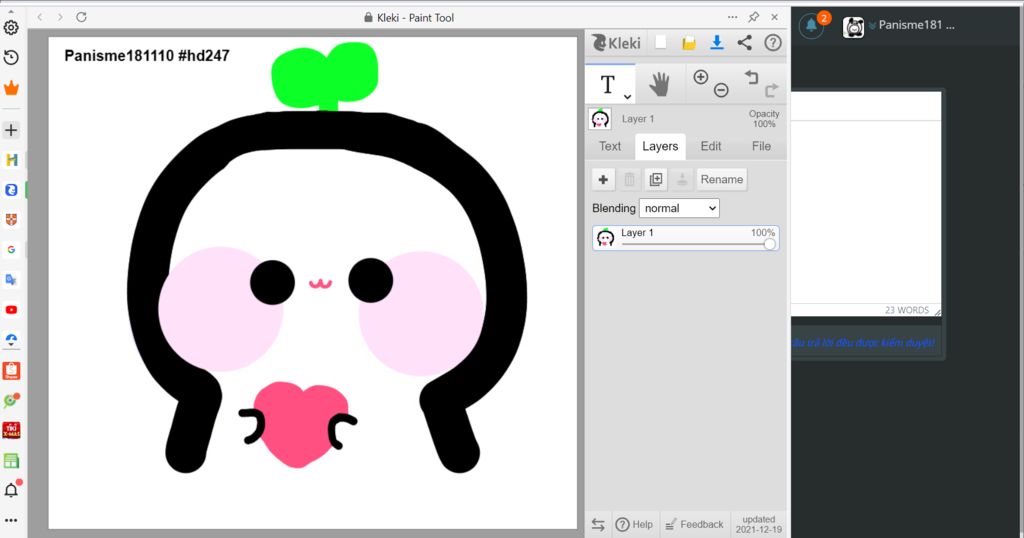Rename the selected layer
Screen dimensions: 1024x538
coord(722,180)
